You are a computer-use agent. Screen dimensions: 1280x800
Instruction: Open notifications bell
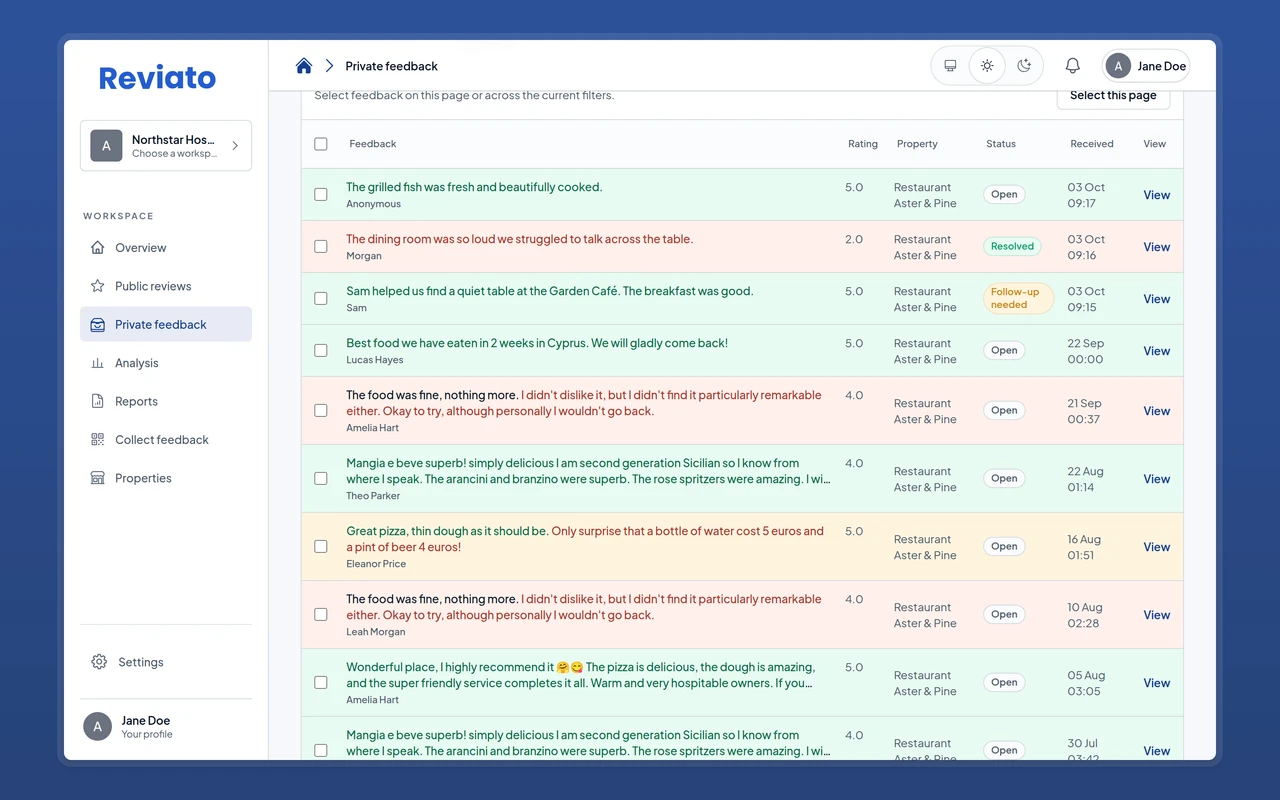[x=1072, y=66]
